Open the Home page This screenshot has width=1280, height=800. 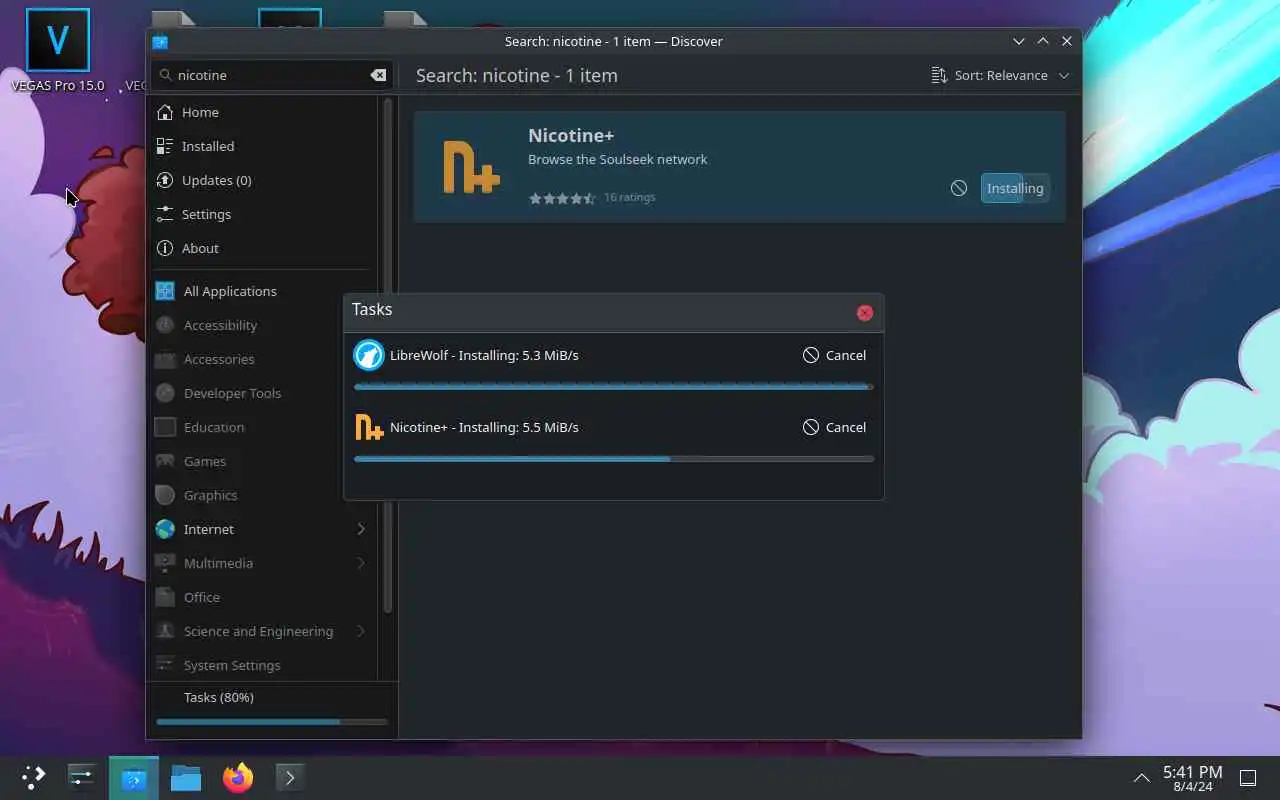pyautogui.click(x=262, y=112)
